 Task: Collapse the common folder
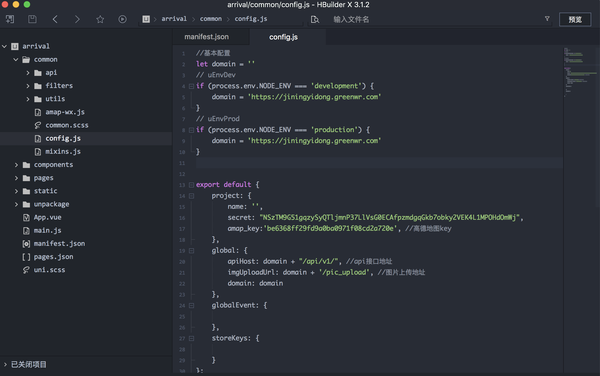16,60
